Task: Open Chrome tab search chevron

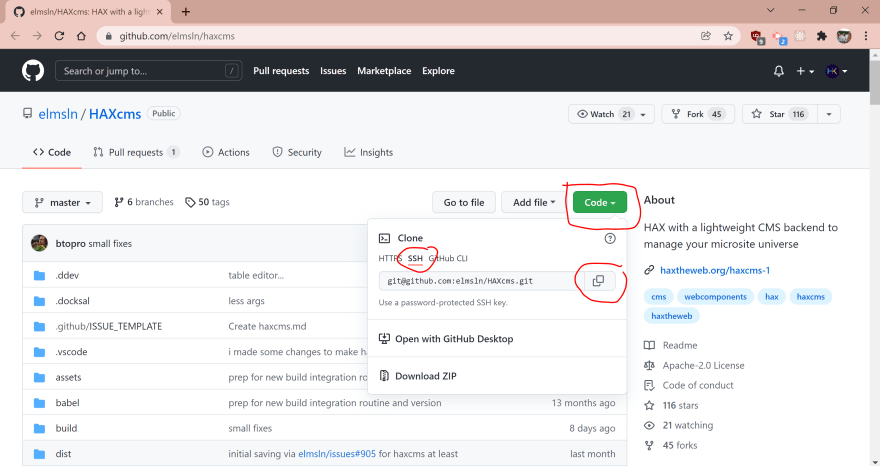Action: pos(771,10)
